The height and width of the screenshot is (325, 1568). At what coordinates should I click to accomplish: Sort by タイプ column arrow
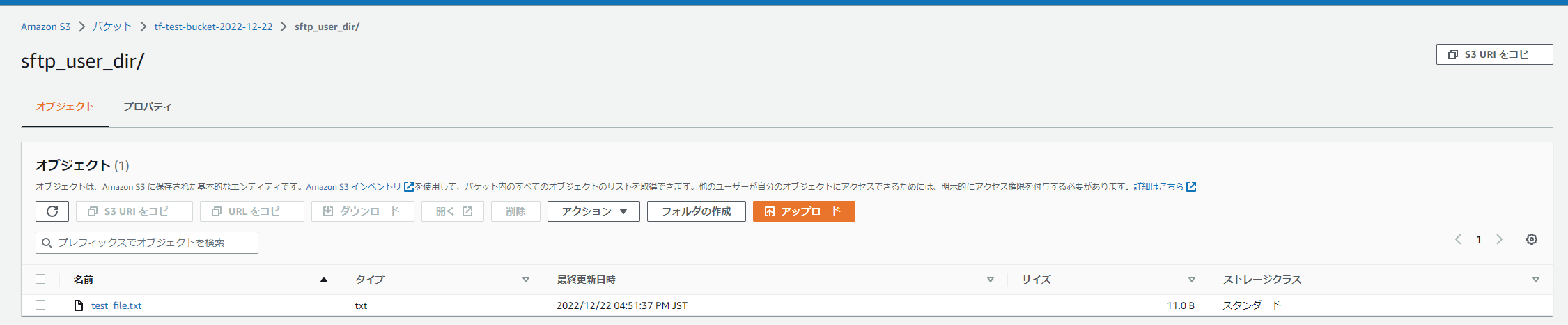[x=526, y=280]
